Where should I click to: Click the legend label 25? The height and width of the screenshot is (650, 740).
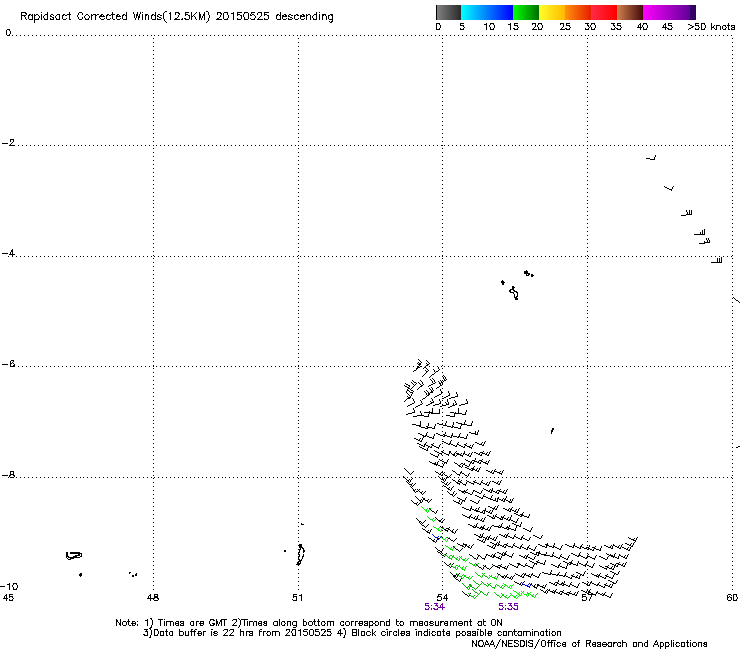(565, 27)
